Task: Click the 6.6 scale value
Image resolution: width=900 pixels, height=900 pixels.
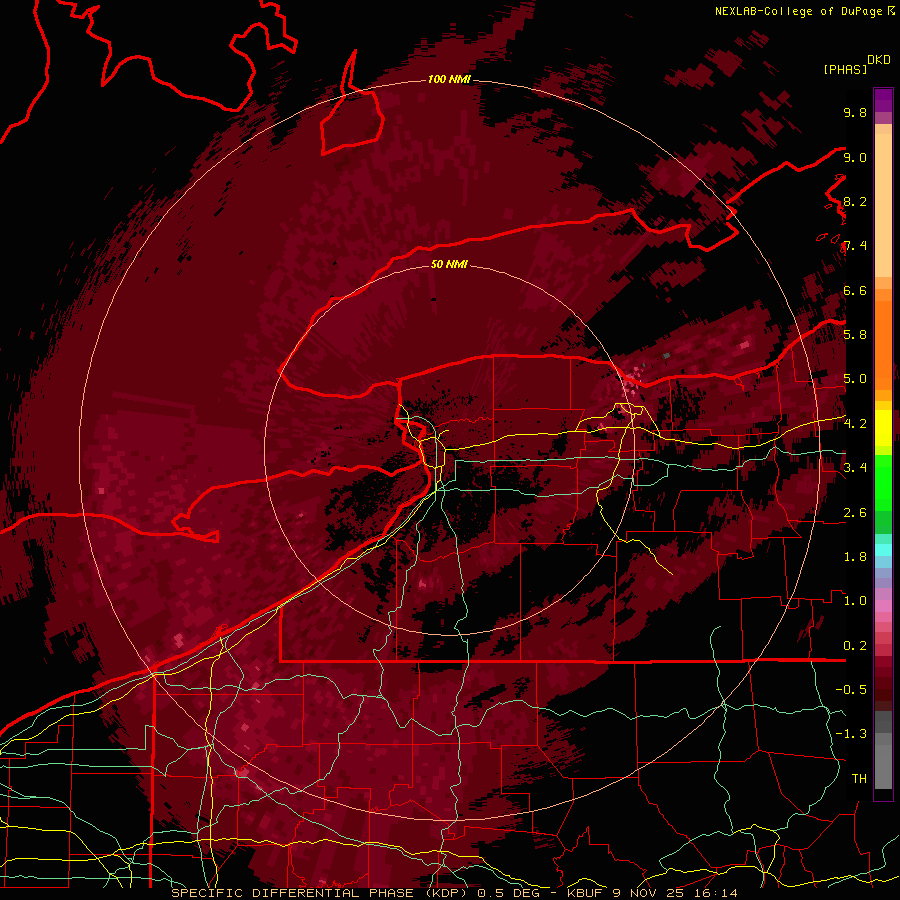Action: 855,290
